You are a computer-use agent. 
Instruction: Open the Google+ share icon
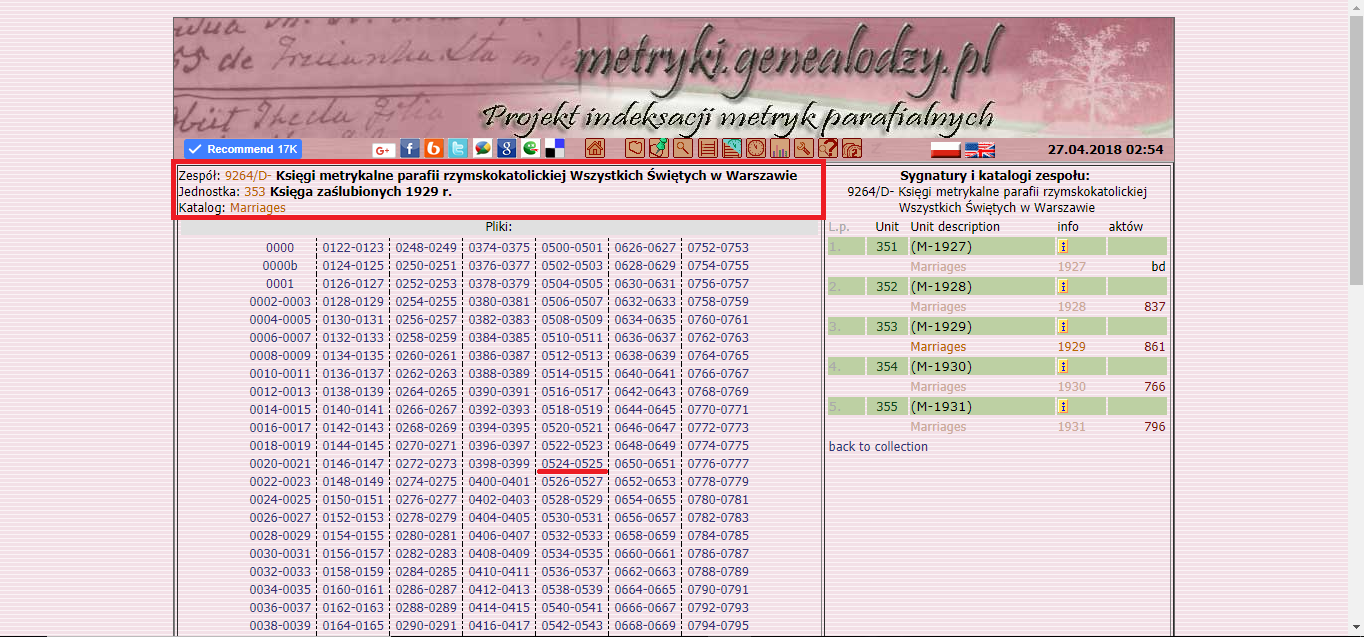click(x=383, y=148)
